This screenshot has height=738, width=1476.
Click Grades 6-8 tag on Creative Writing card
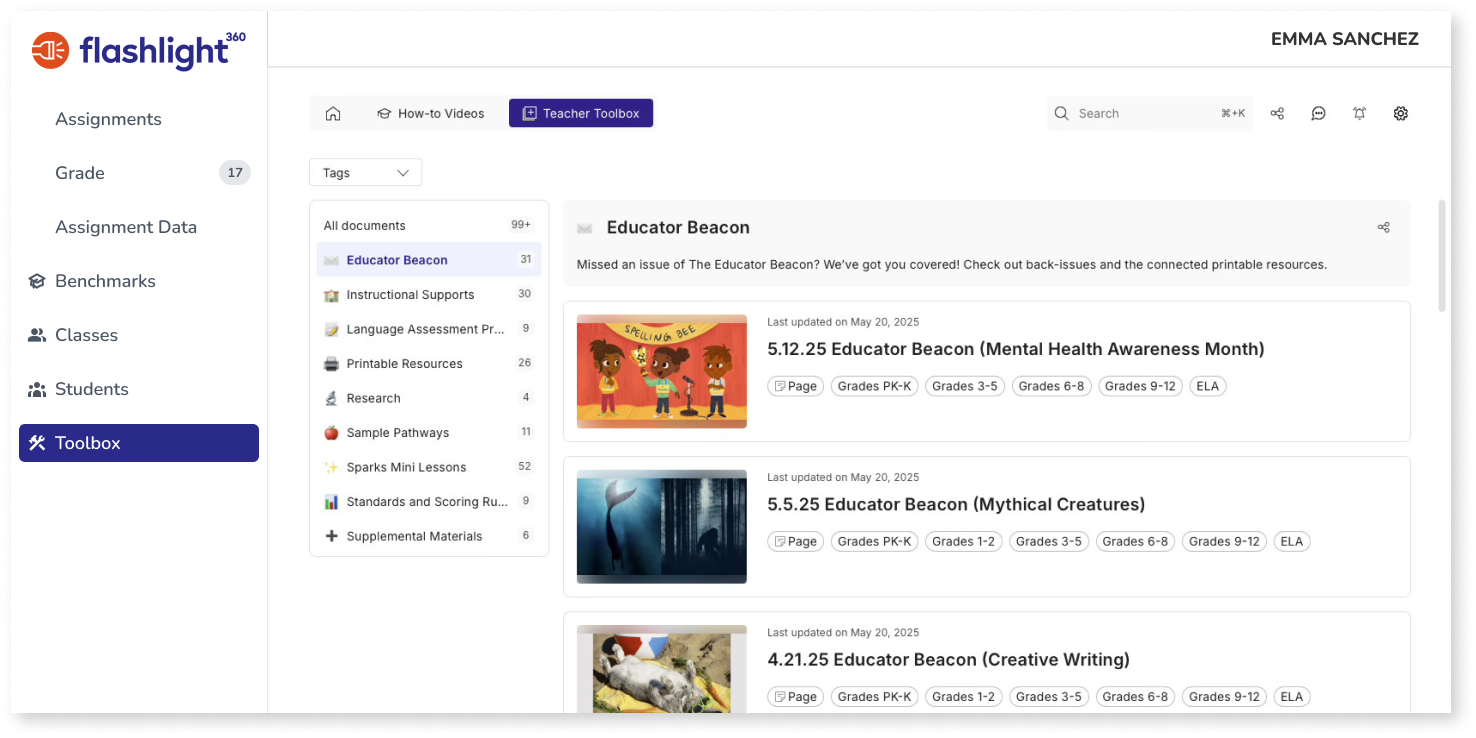point(1135,697)
